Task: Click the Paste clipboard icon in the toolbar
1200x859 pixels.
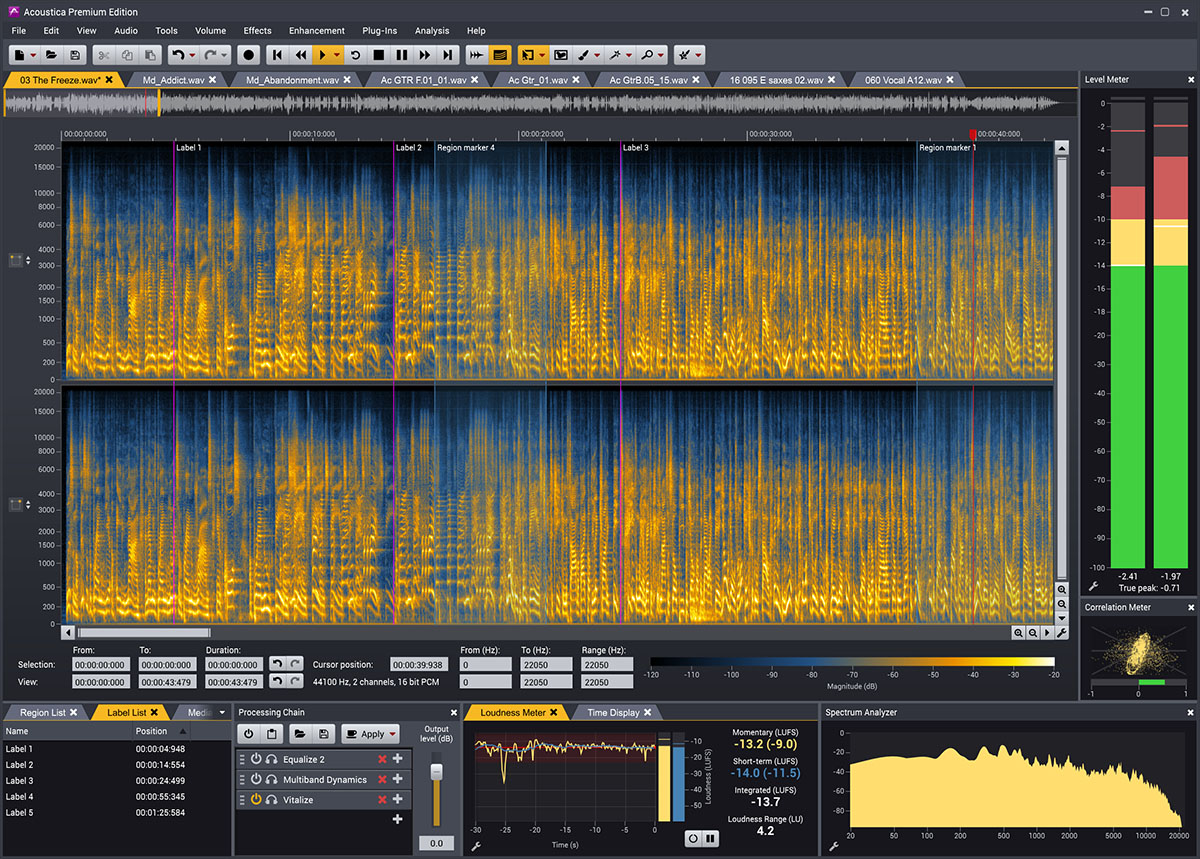Action: coord(151,55)
